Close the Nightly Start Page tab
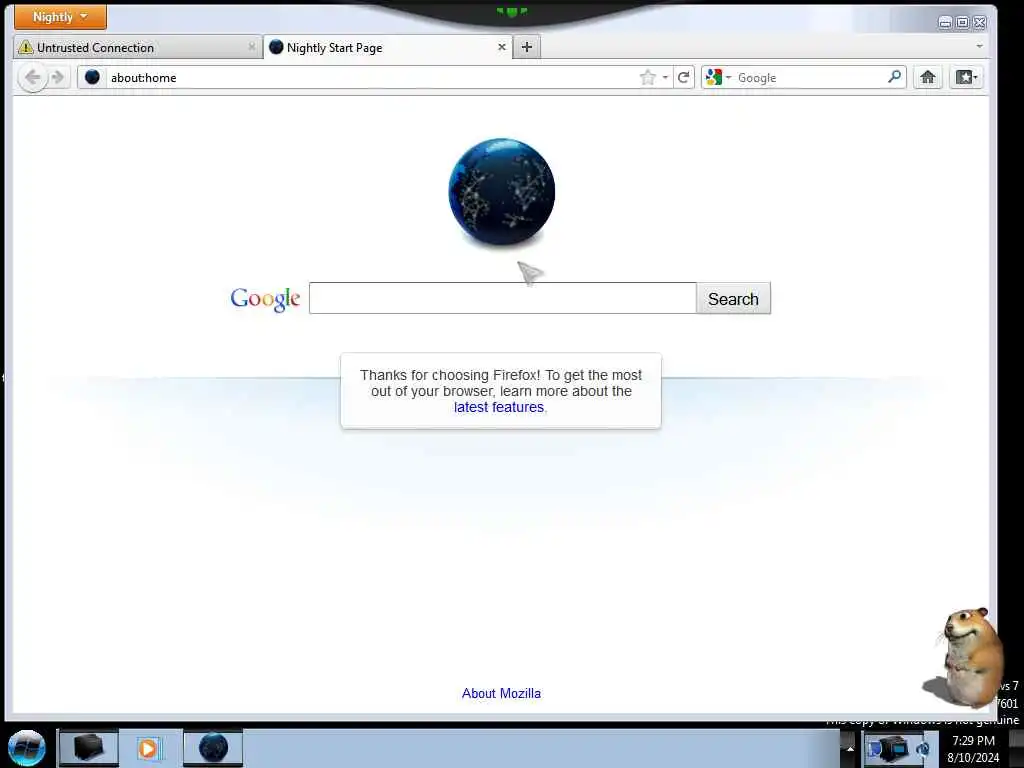Screen dimensions: 1024x768 point(502,47)
